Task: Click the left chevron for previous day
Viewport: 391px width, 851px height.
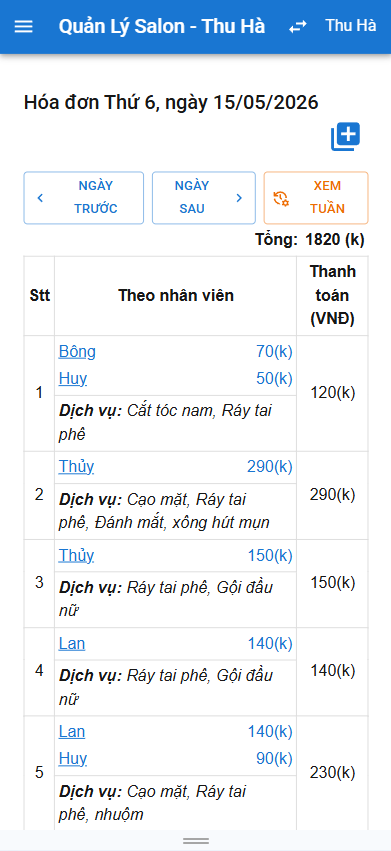Action: pos(40,198)
